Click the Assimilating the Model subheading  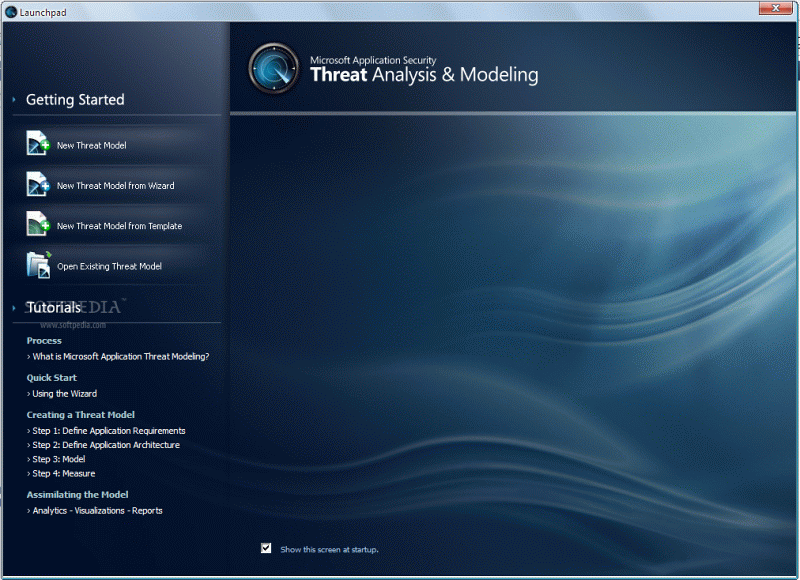pyautogui.click(x=77, y=495)
